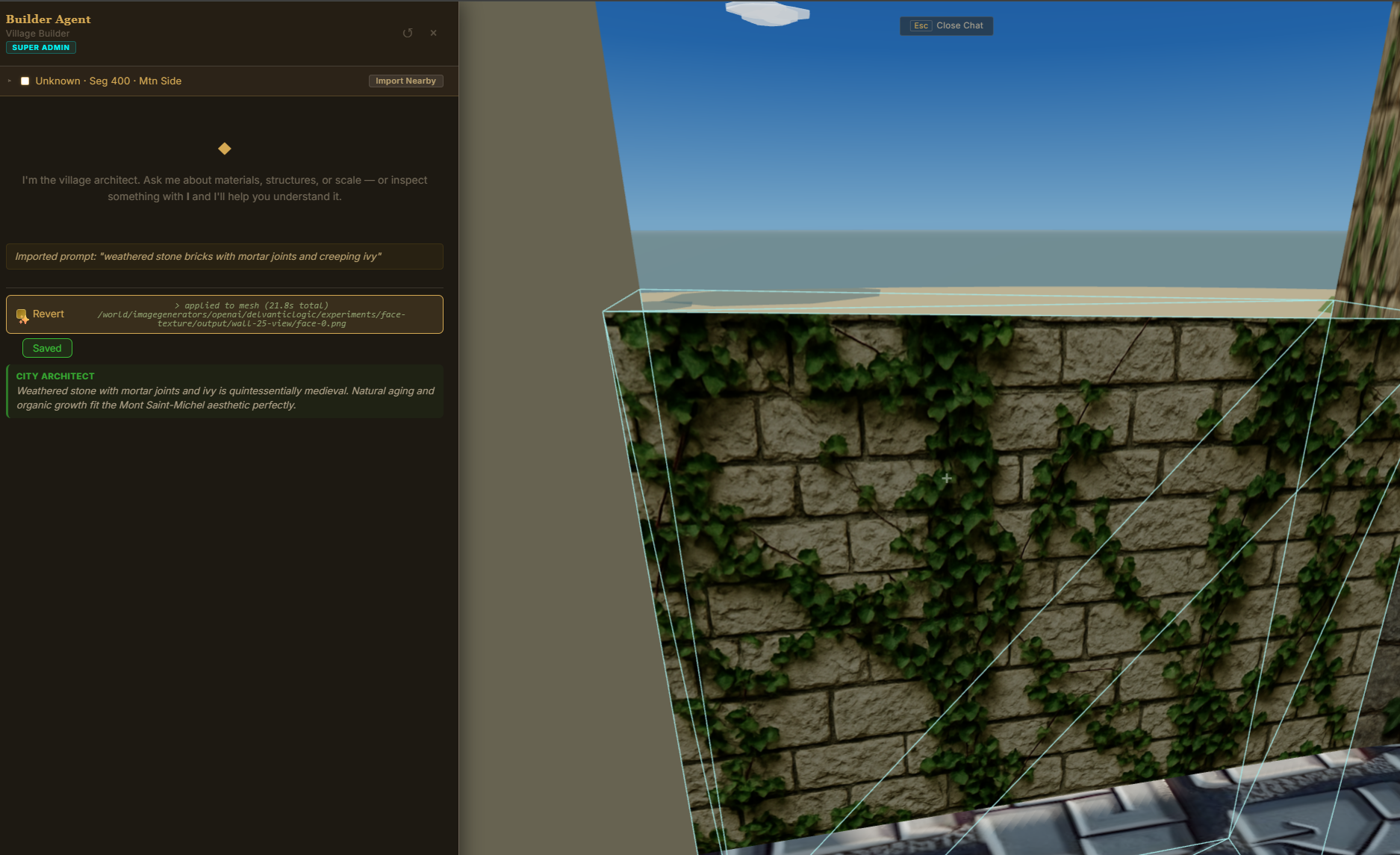Select the Close Chat menu item

[x=961, y=25]
